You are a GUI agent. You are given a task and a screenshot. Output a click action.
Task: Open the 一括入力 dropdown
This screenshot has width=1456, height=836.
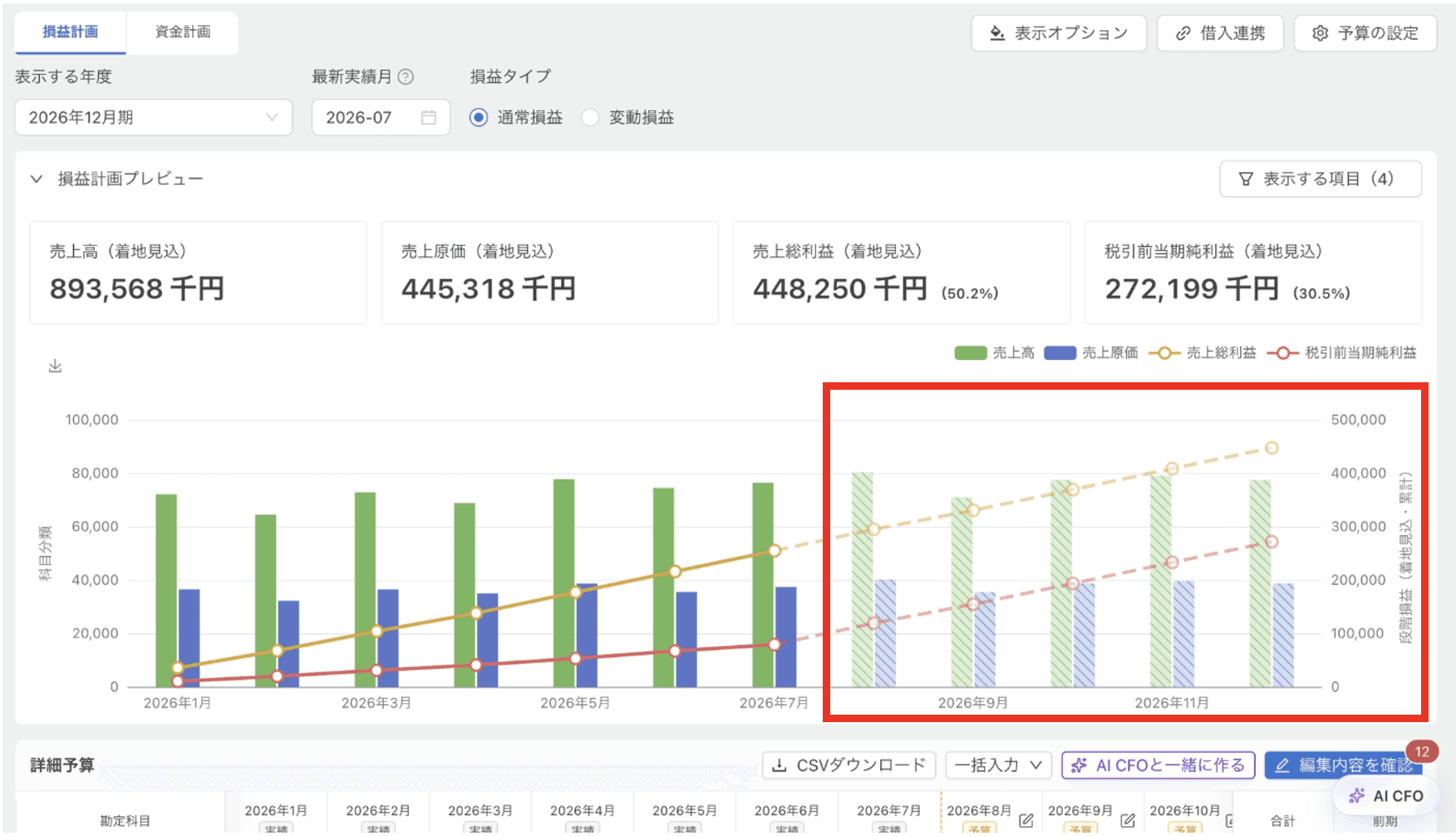[998, 765]
